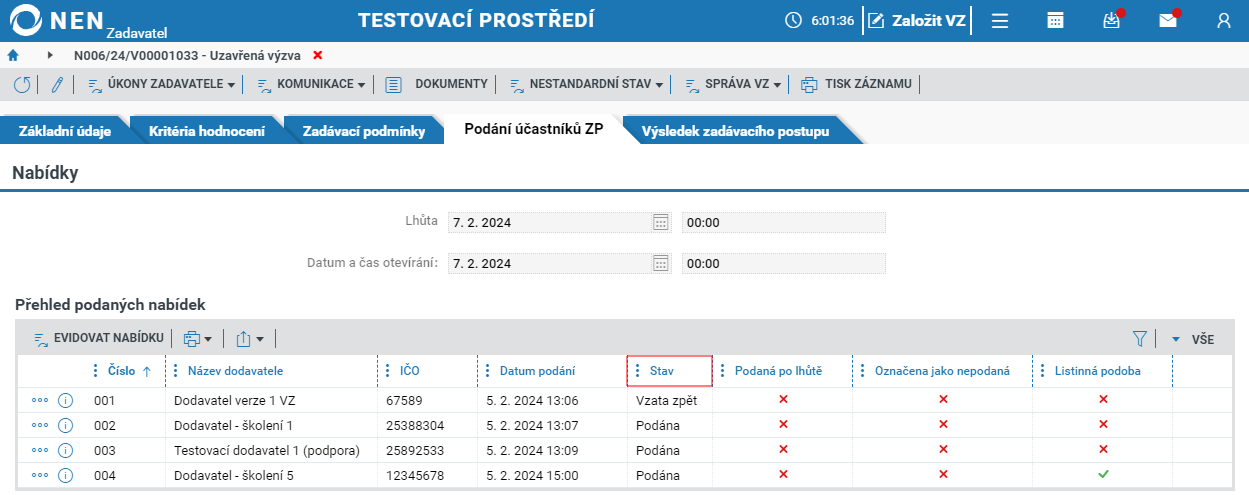
Task: Open info icon for offer 003
Action: [66, 450]
